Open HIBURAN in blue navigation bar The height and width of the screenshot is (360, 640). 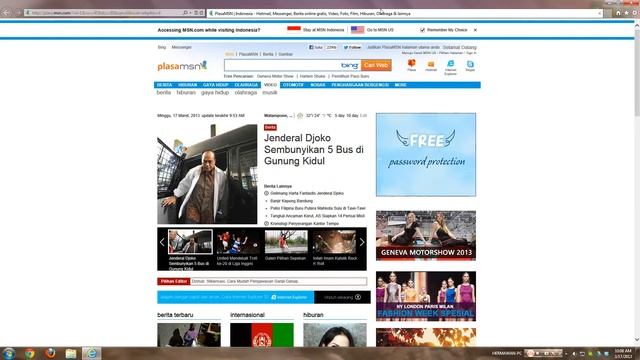click(187, 85)
